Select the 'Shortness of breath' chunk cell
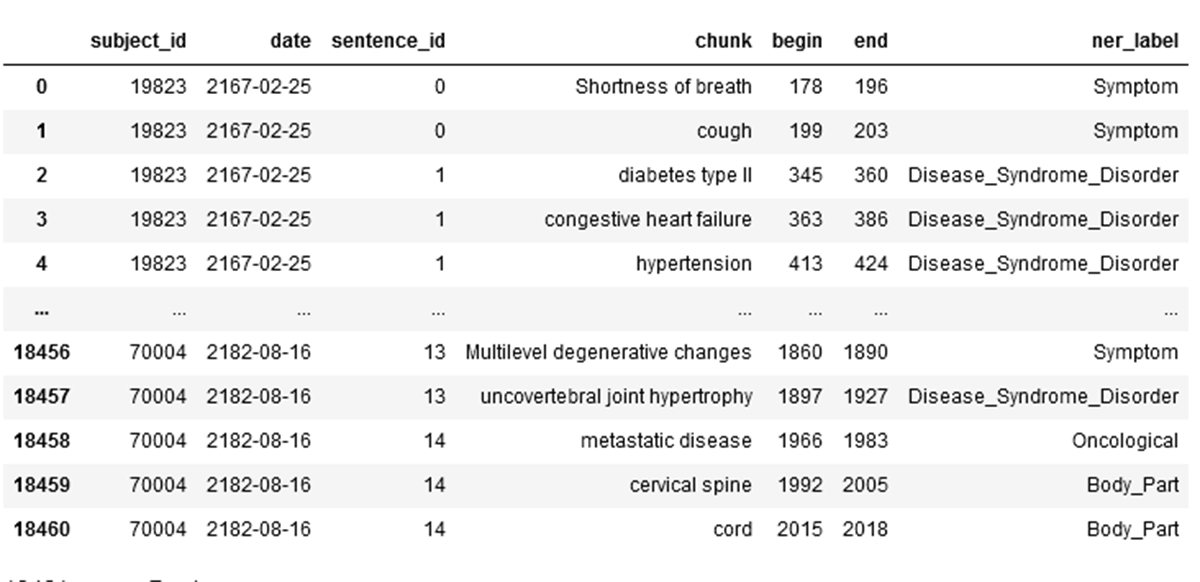 click(663, 87)
